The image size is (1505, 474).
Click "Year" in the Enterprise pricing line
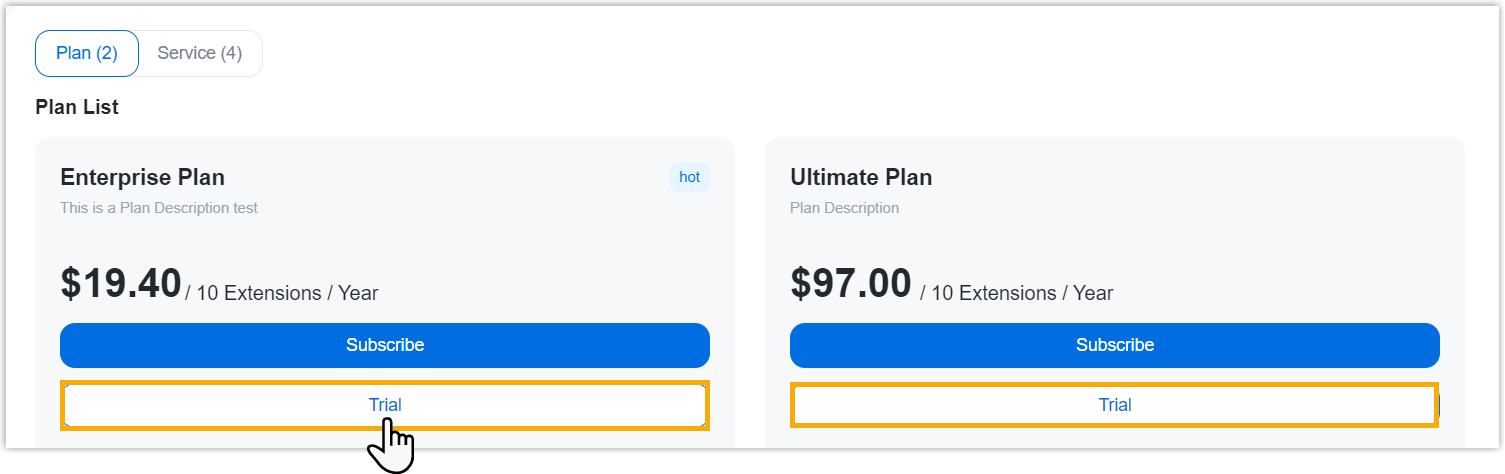(x=358, y=293)
